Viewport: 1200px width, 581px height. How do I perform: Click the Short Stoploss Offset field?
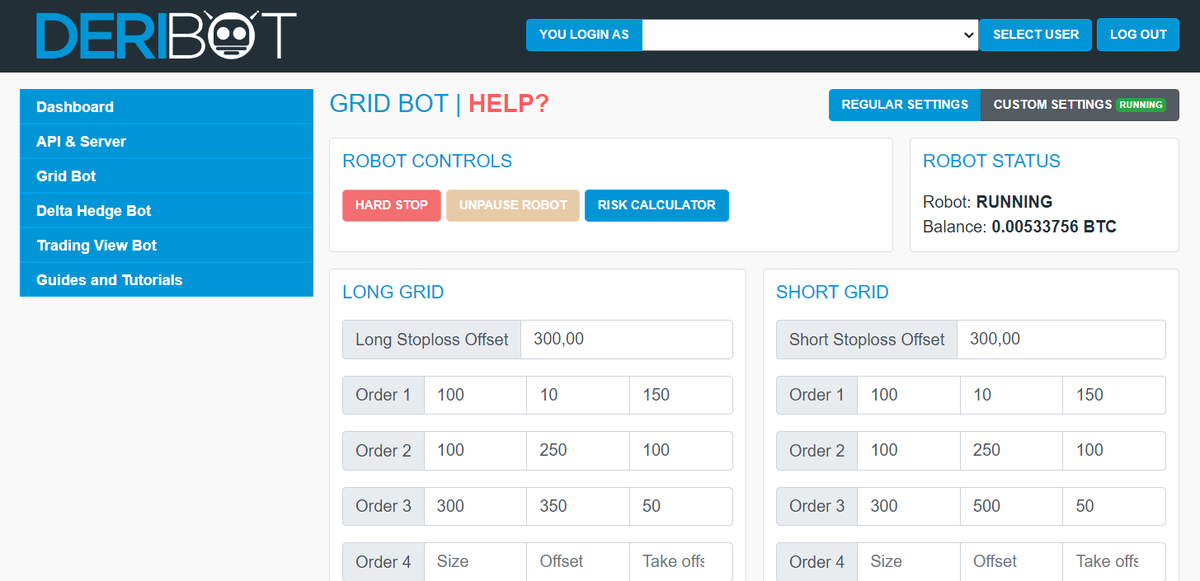1061,339
